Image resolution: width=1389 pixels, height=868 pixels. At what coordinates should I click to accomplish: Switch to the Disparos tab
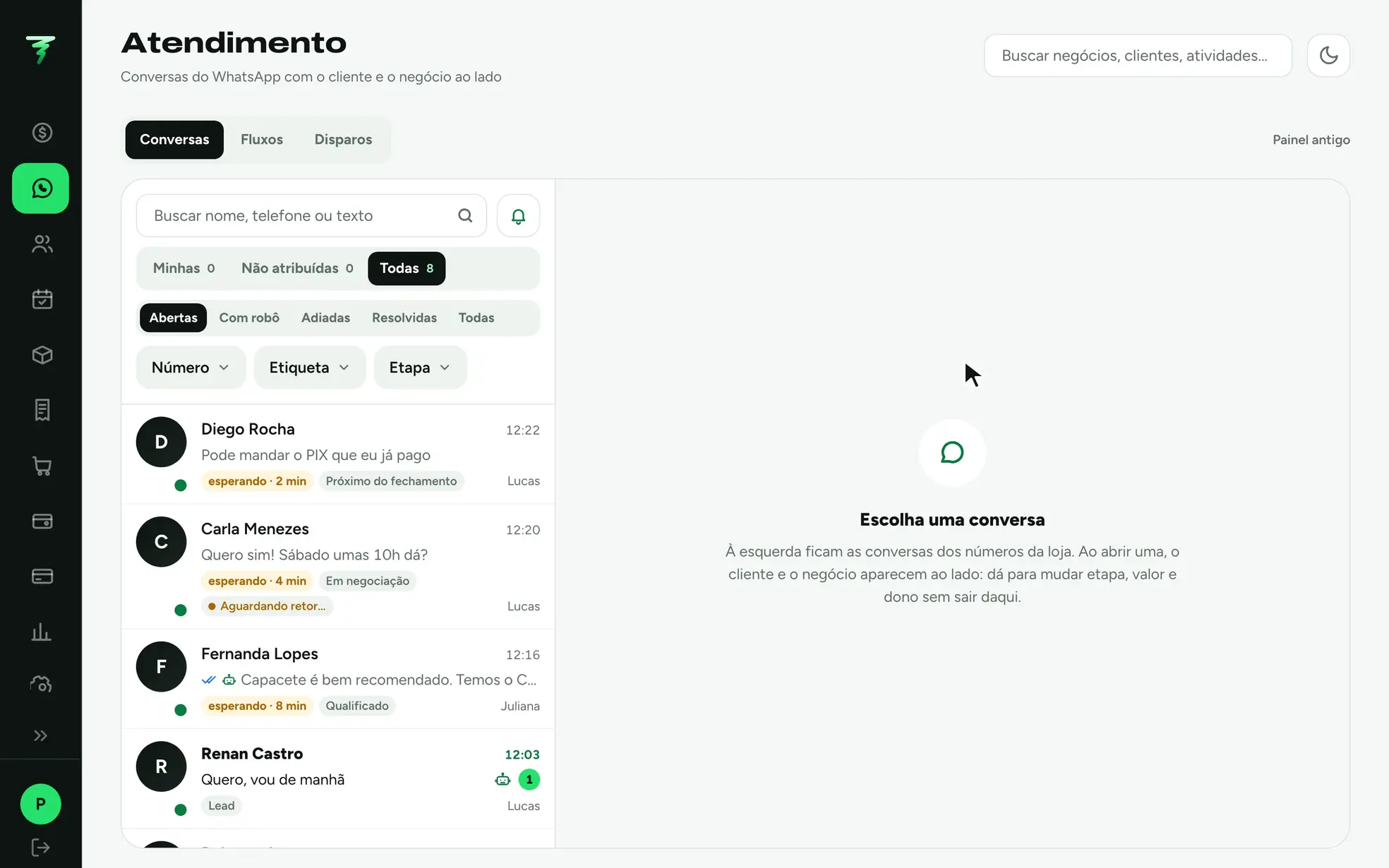coord(343,140)
